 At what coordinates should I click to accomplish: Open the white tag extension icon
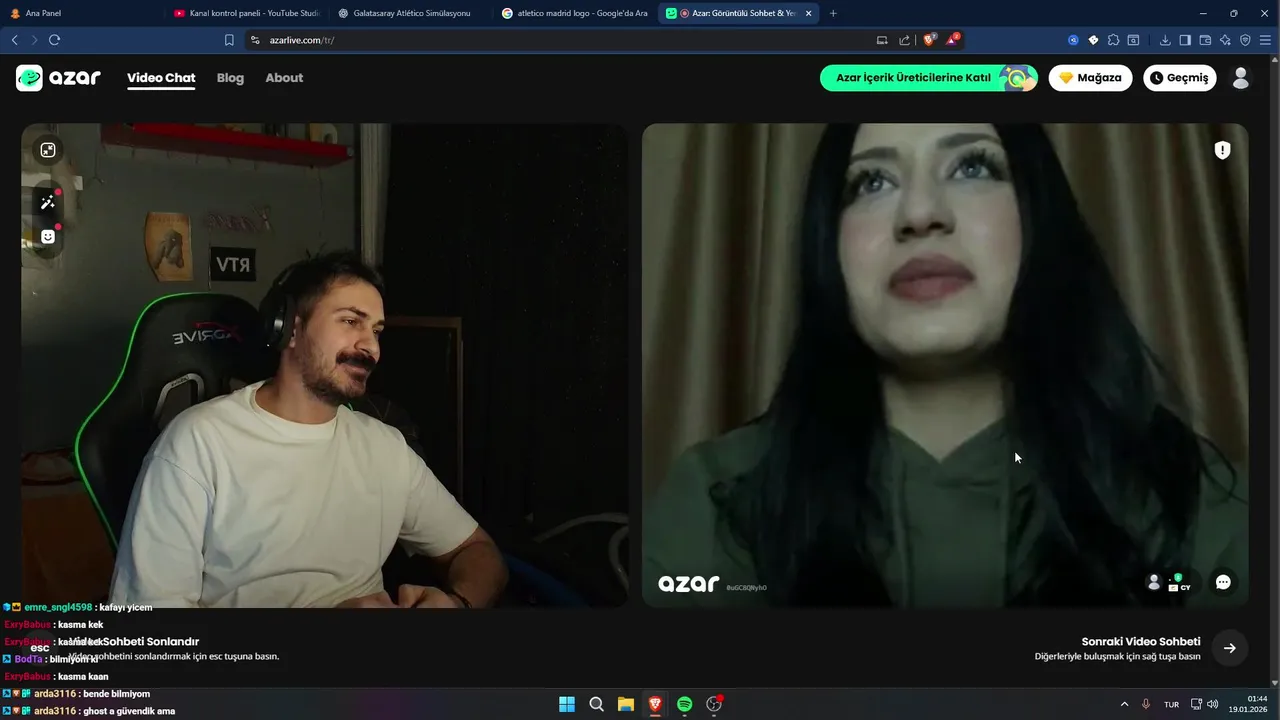coord(1093,40)
